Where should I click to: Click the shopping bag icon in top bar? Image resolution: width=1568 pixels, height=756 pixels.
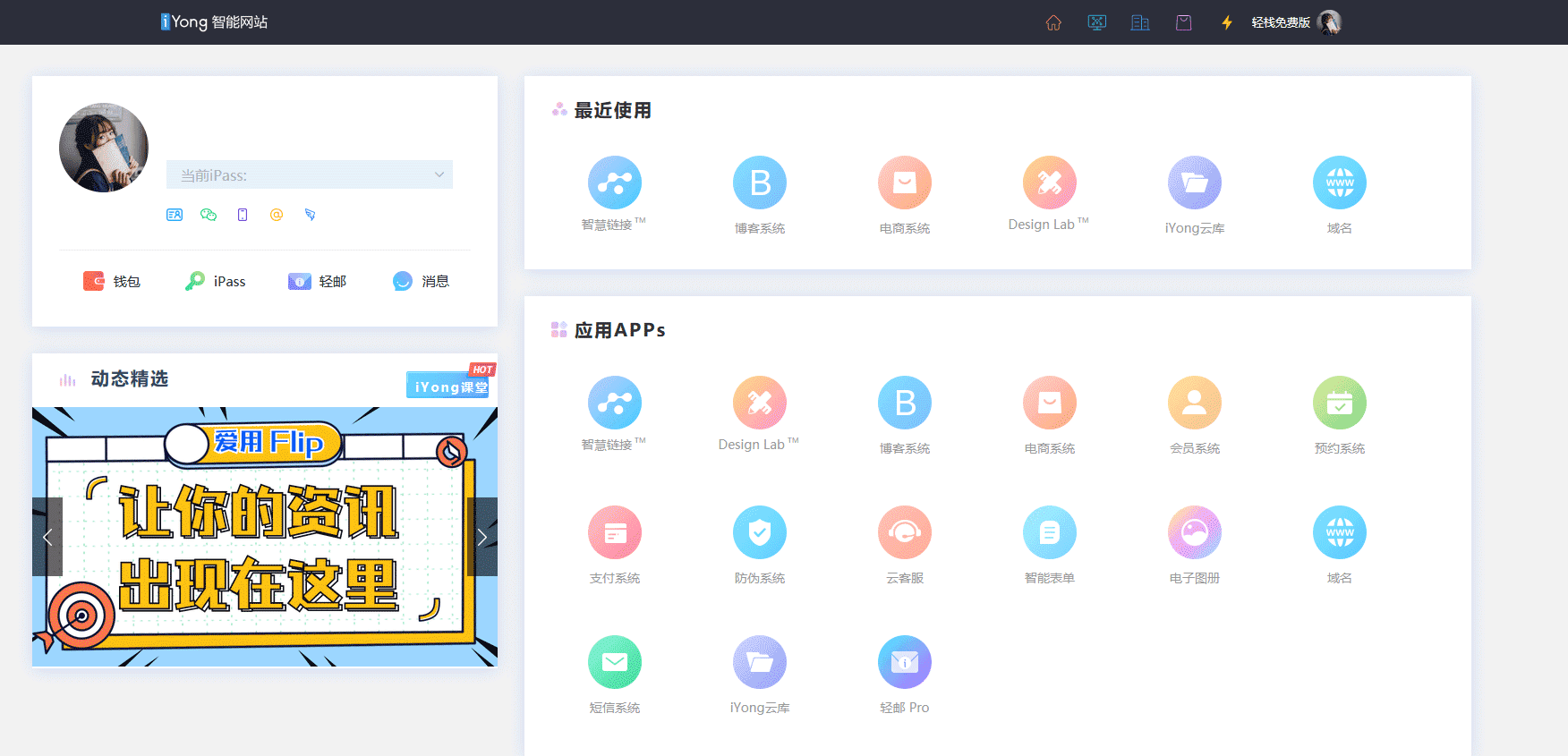coord(1183,22)
